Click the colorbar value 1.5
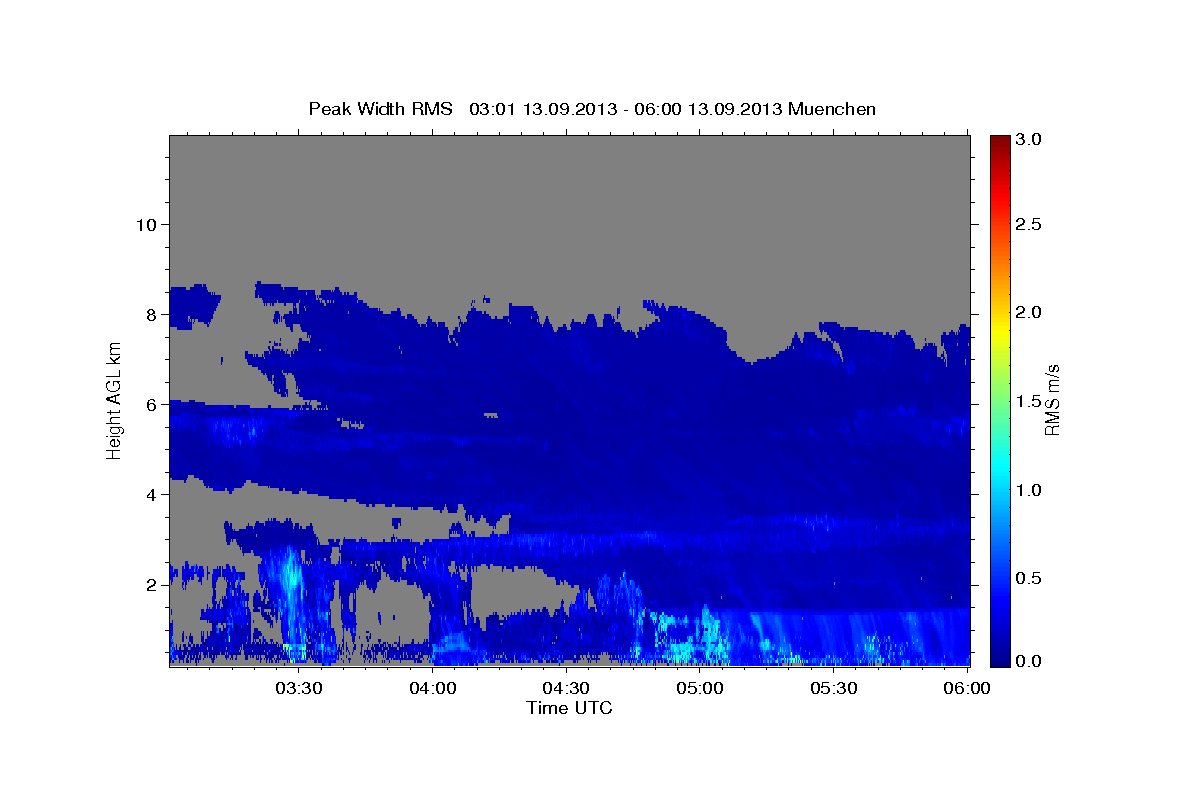Screen dimensions: 1200x800 1029,401
